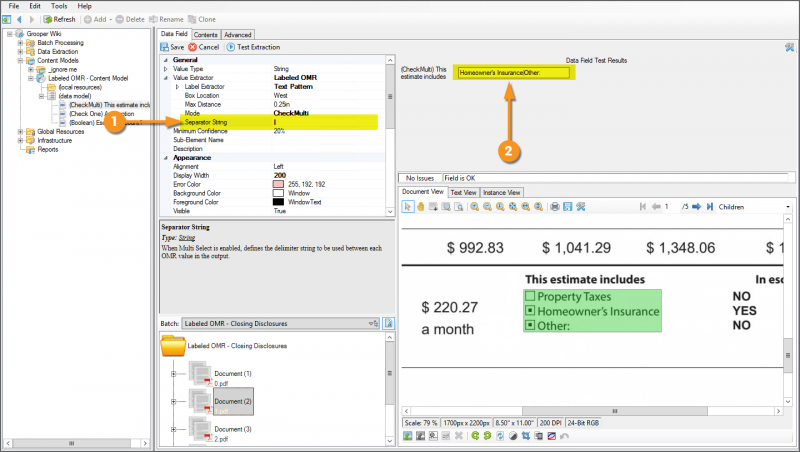Open the Edit menu

coord(35,6)
